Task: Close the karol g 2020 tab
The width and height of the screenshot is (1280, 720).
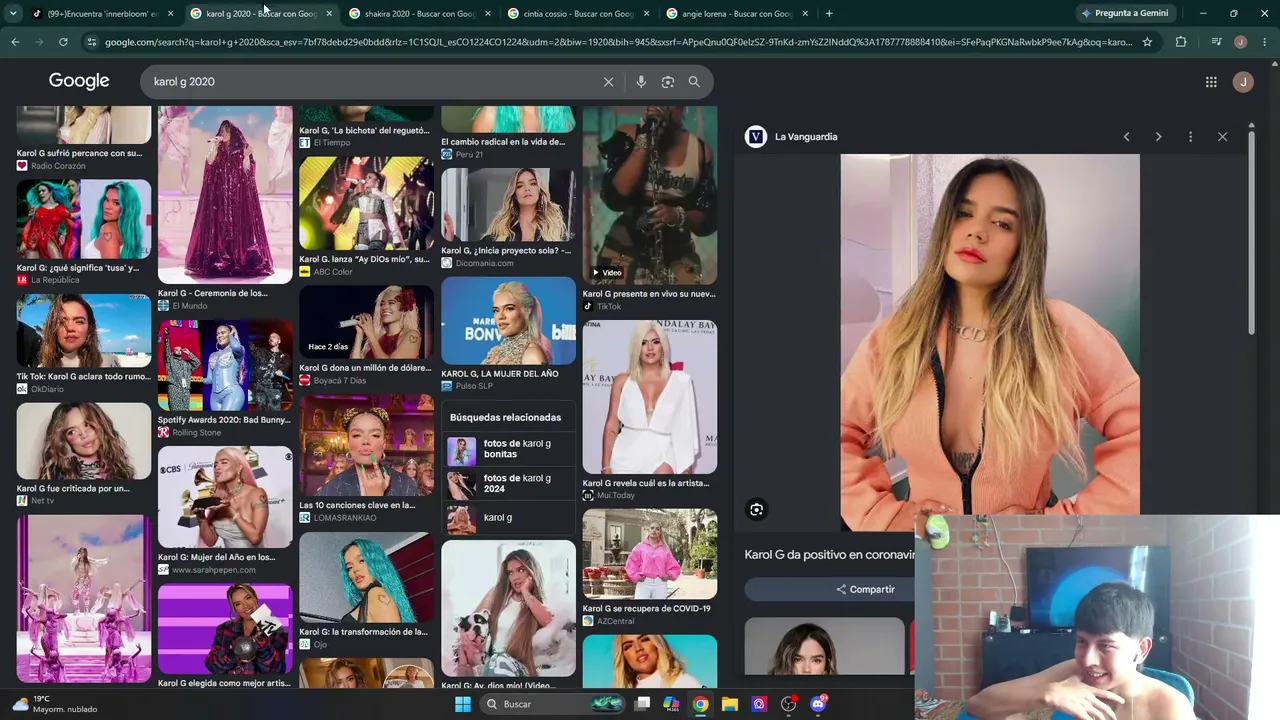Action: [329, 14]
